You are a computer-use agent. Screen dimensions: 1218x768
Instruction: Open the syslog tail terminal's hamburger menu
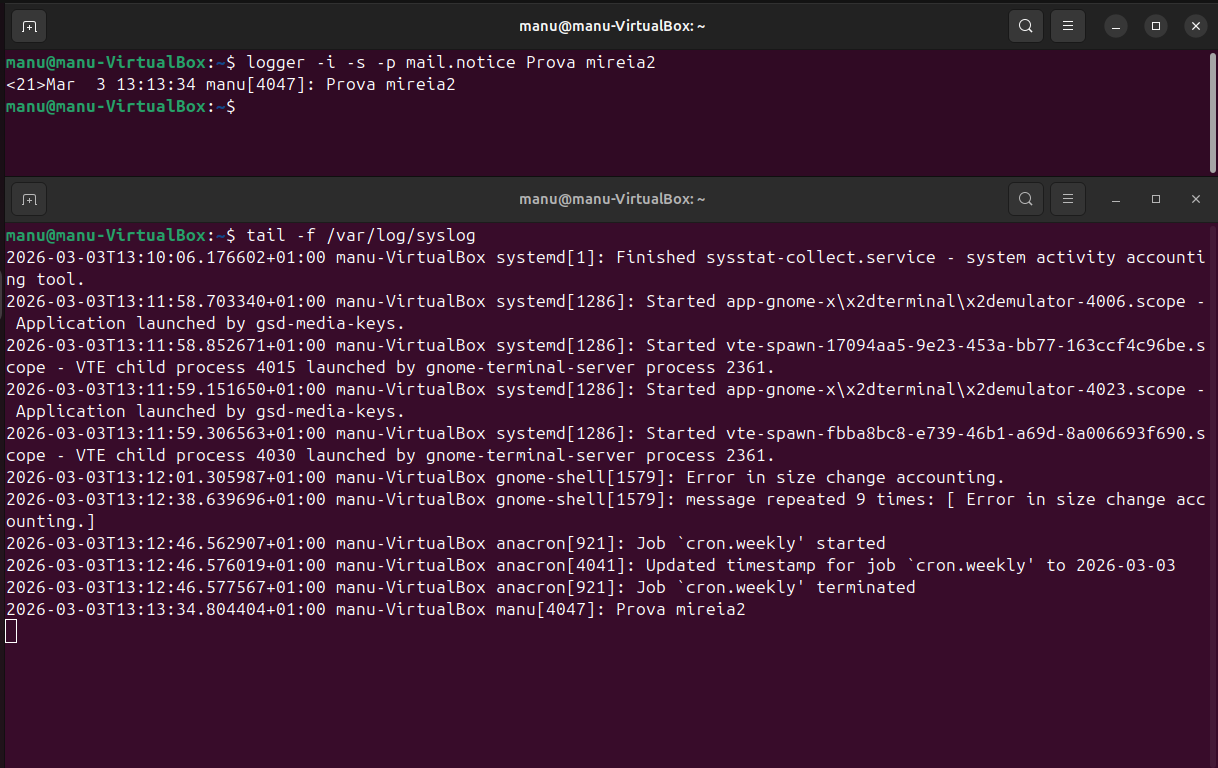click(1068, 199)
